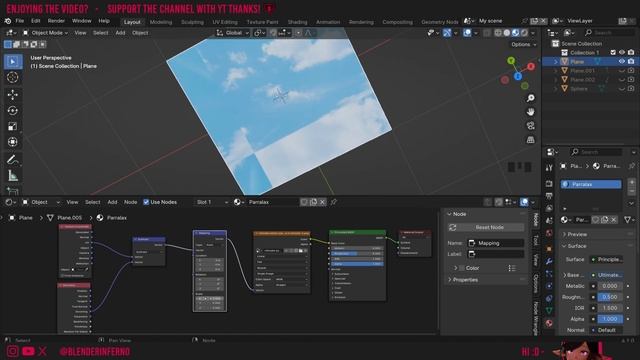Open the YouTube icon in bottom banner

(28, 351)
